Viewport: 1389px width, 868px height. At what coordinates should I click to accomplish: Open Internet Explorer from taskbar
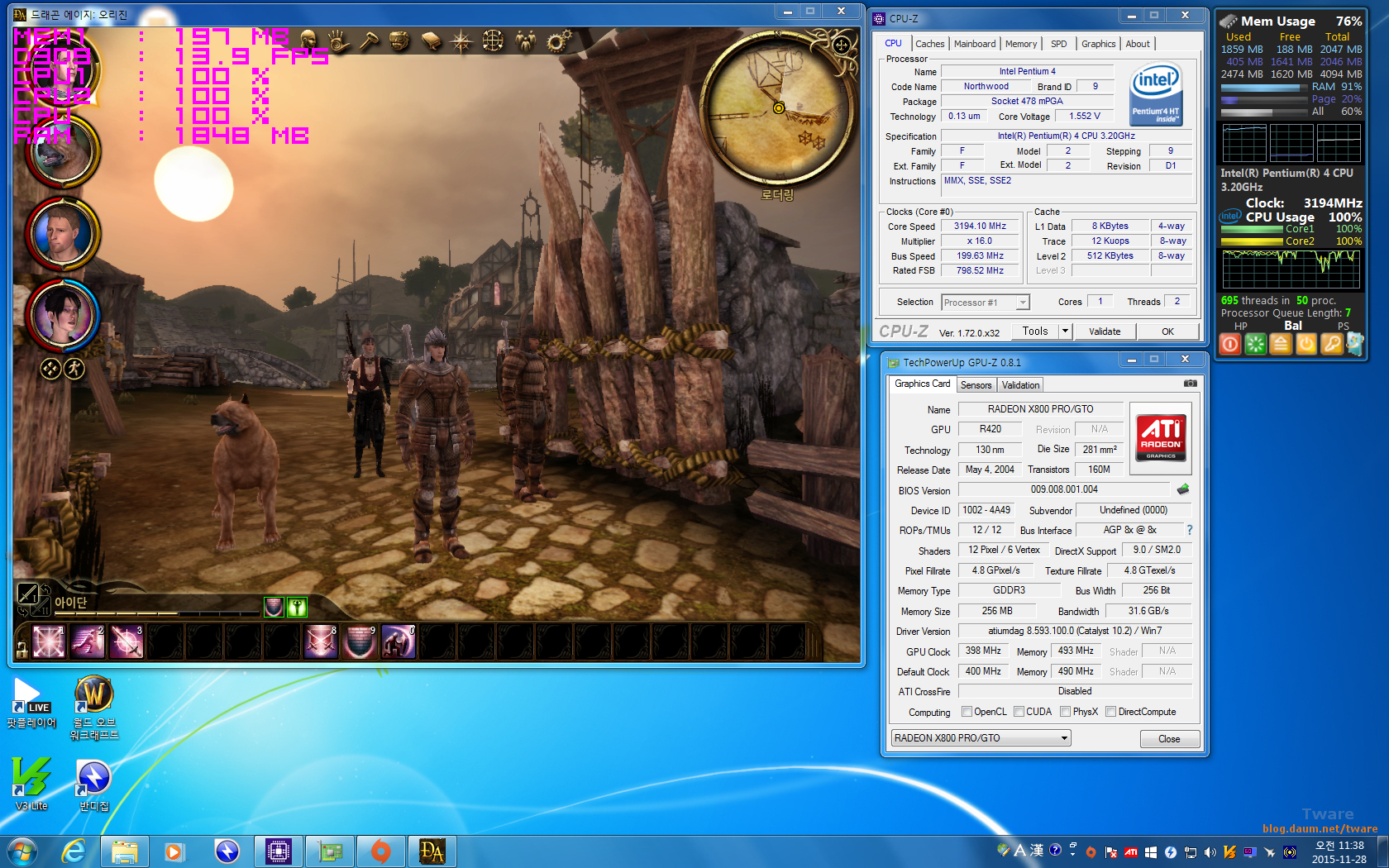pyautogui.click(x=74, y=851)
